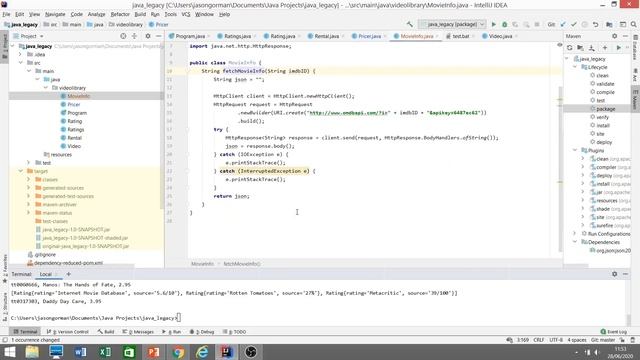
Task: Click the terminal command prompt line
Action: pyautogui.click(x=96, y=318)
